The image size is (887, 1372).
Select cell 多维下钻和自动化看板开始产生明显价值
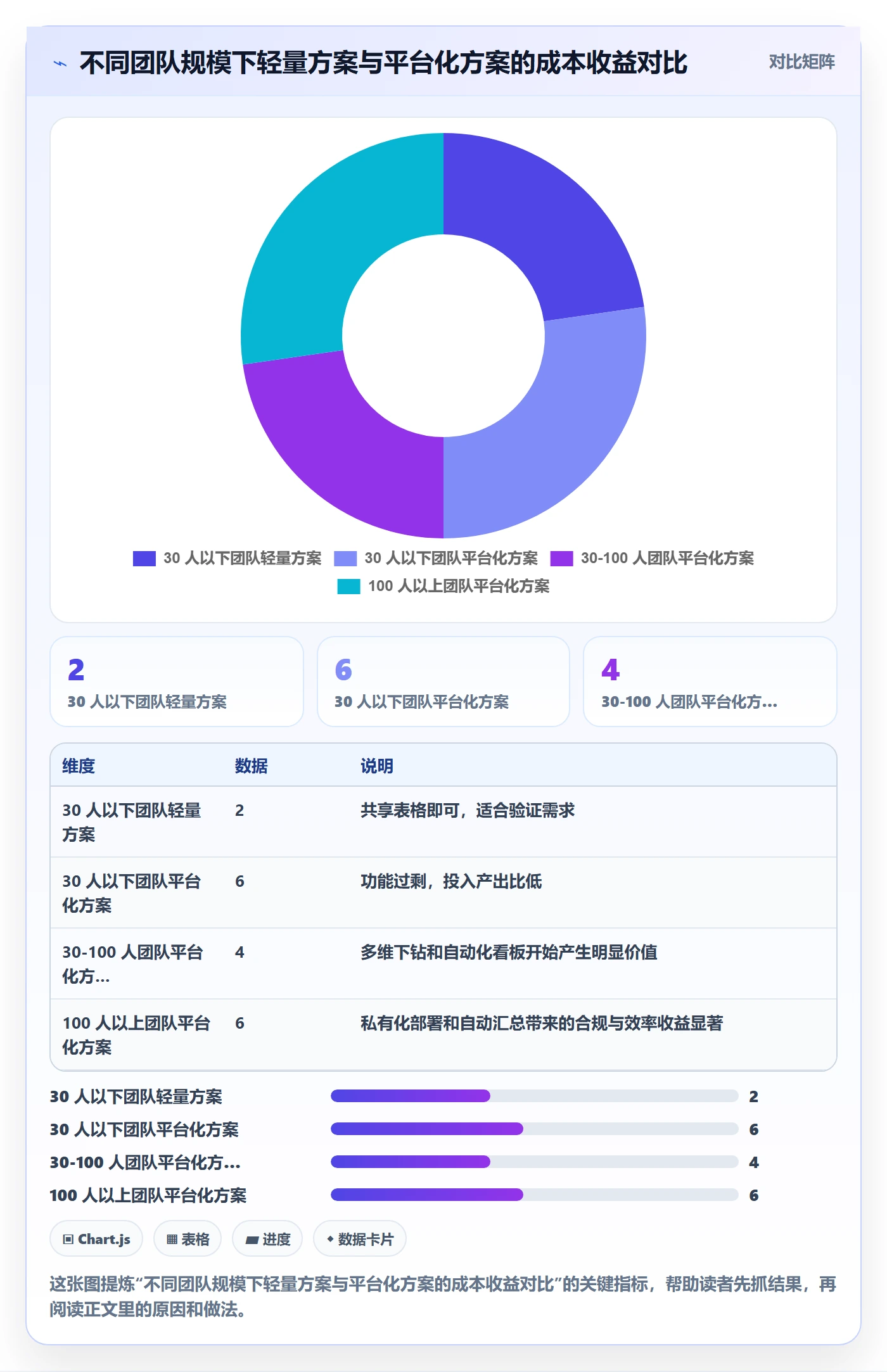click(x=509, y=952)
